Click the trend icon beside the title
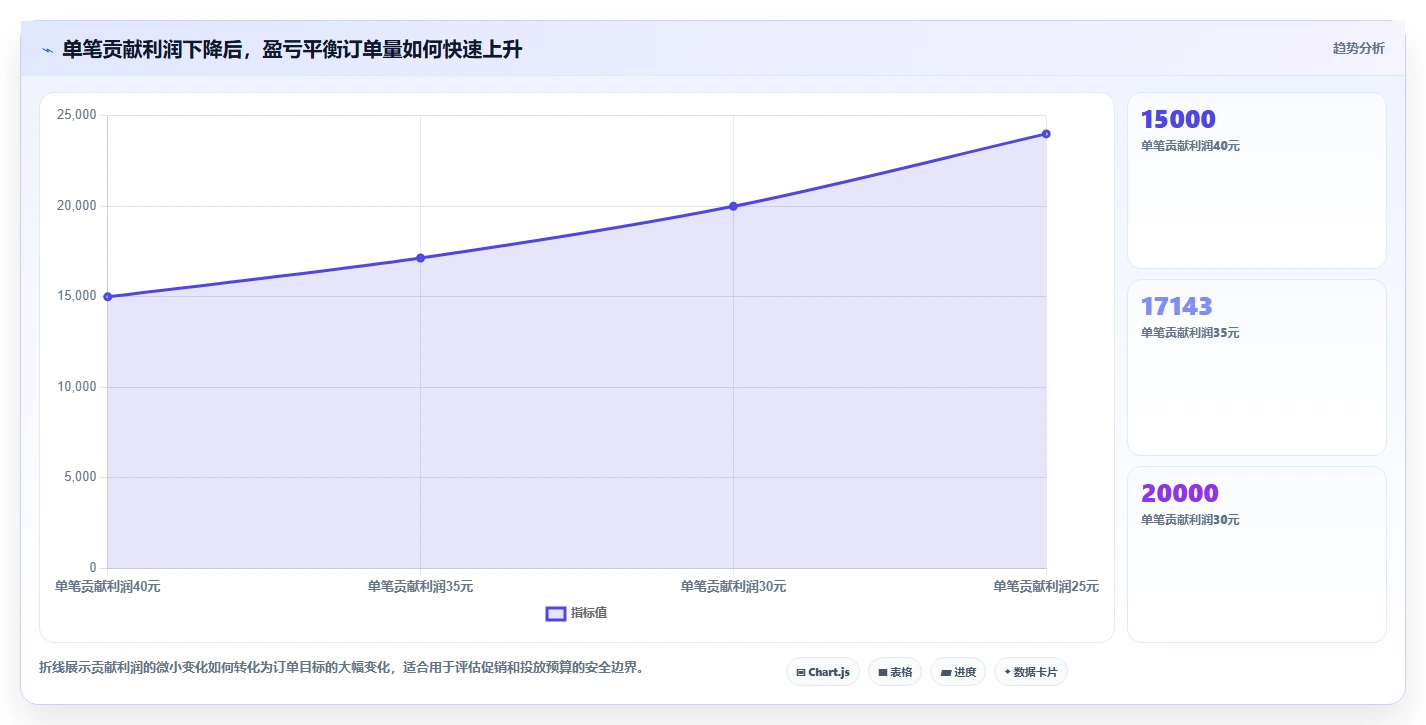Viewport: 1426px width, 725px height. point(47,50)
